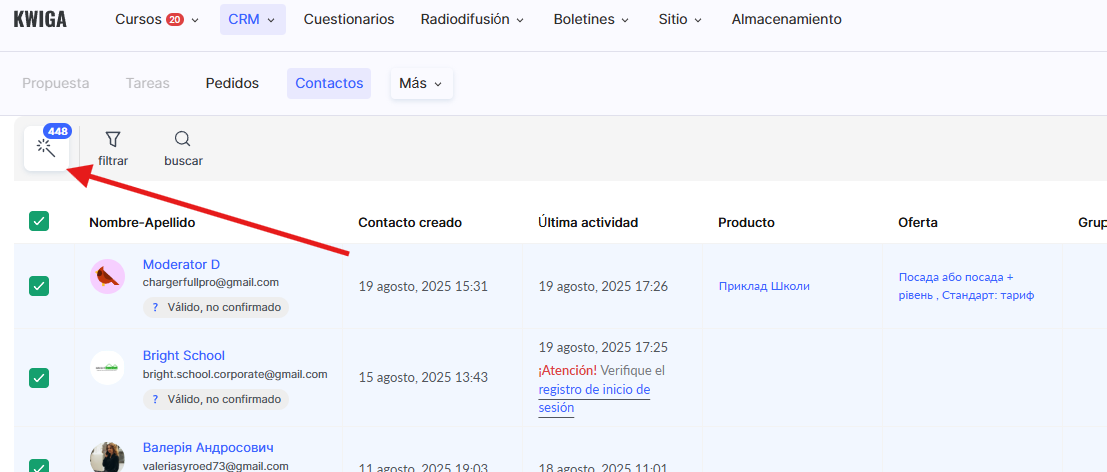Screen dimensions: 1107x472
Task: Click the registro de inicio de sesión link
Action: [594, 398]
